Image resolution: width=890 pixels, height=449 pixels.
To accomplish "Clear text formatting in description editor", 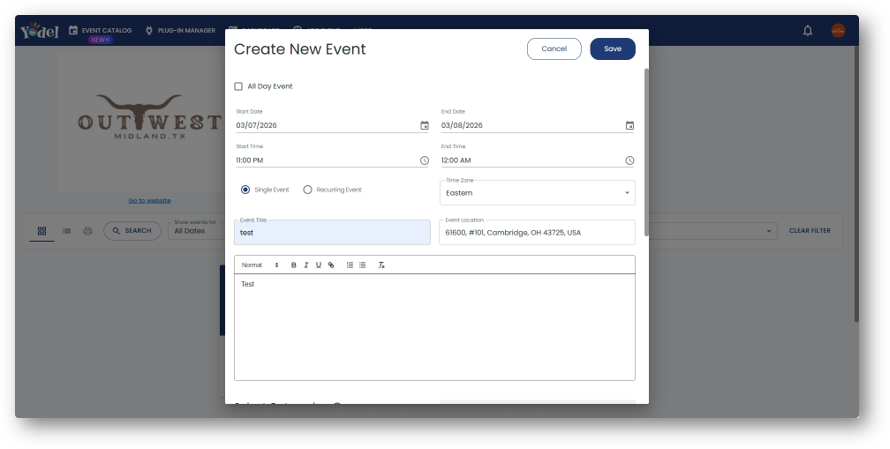I will click(x=381, y=265).
